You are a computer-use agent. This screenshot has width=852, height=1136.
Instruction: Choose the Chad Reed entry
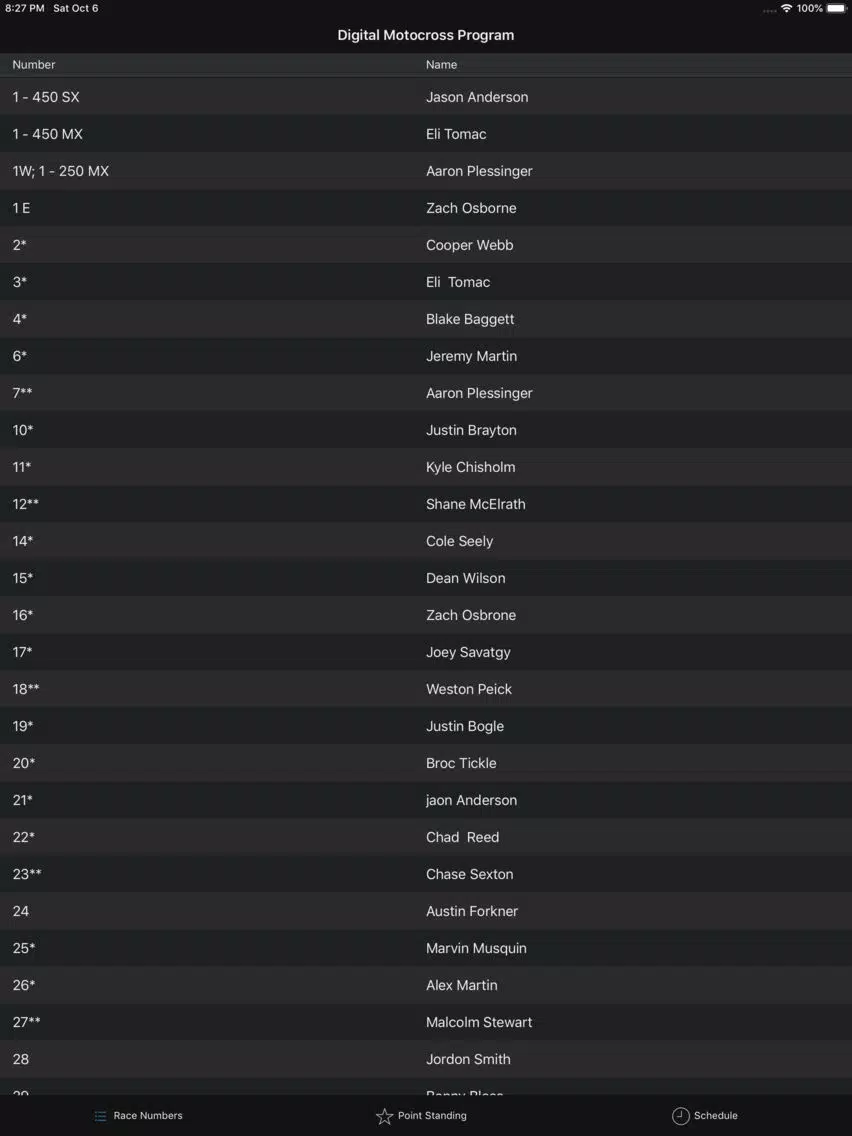(x=426, y=837)
